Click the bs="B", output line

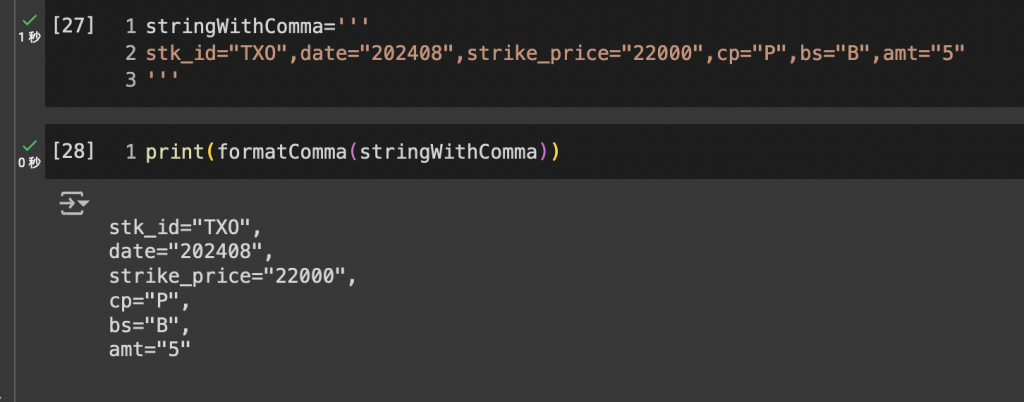tap(150, 324)
